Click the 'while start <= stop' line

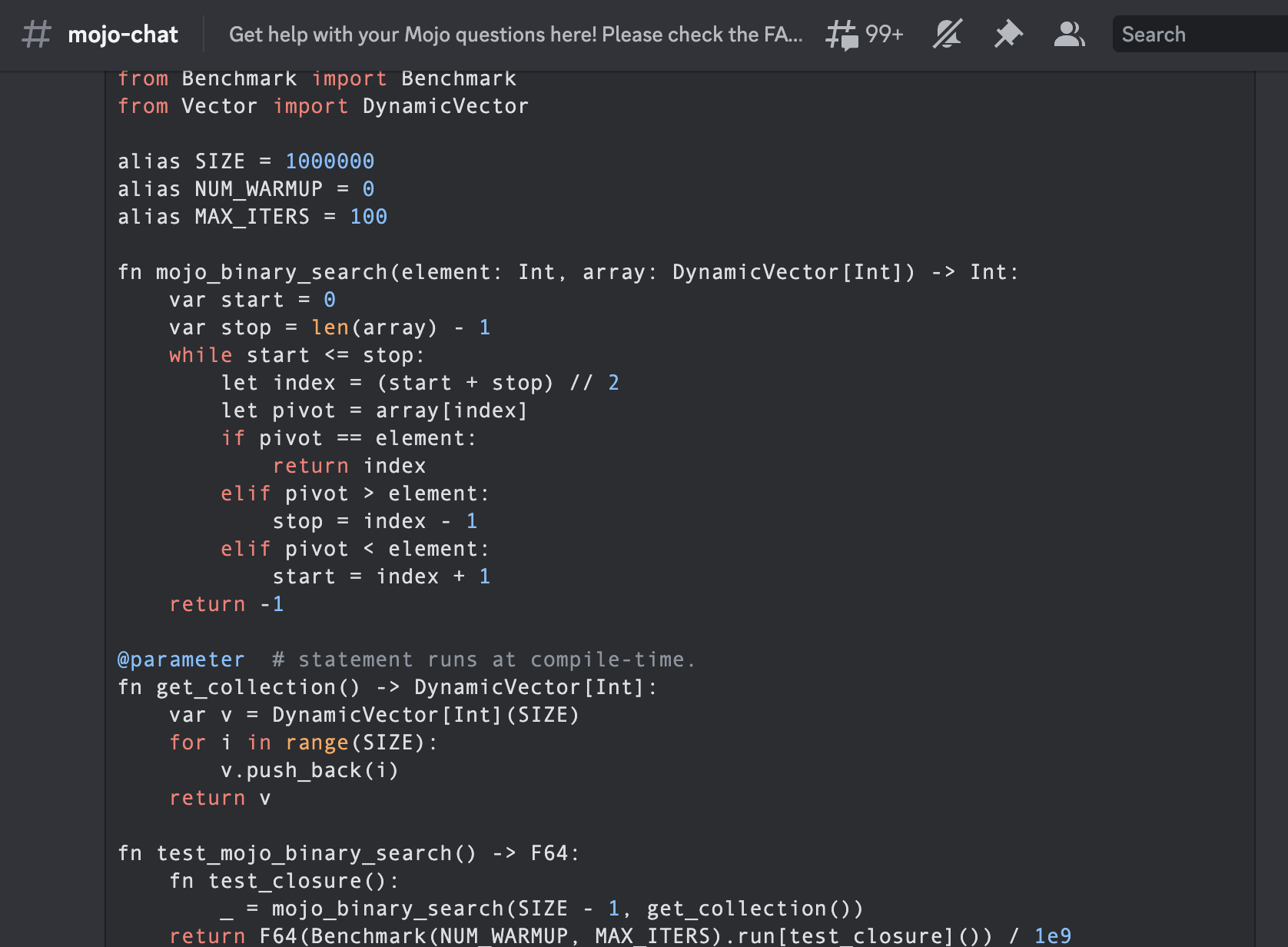pyautogui.click(x=297, y=355)
